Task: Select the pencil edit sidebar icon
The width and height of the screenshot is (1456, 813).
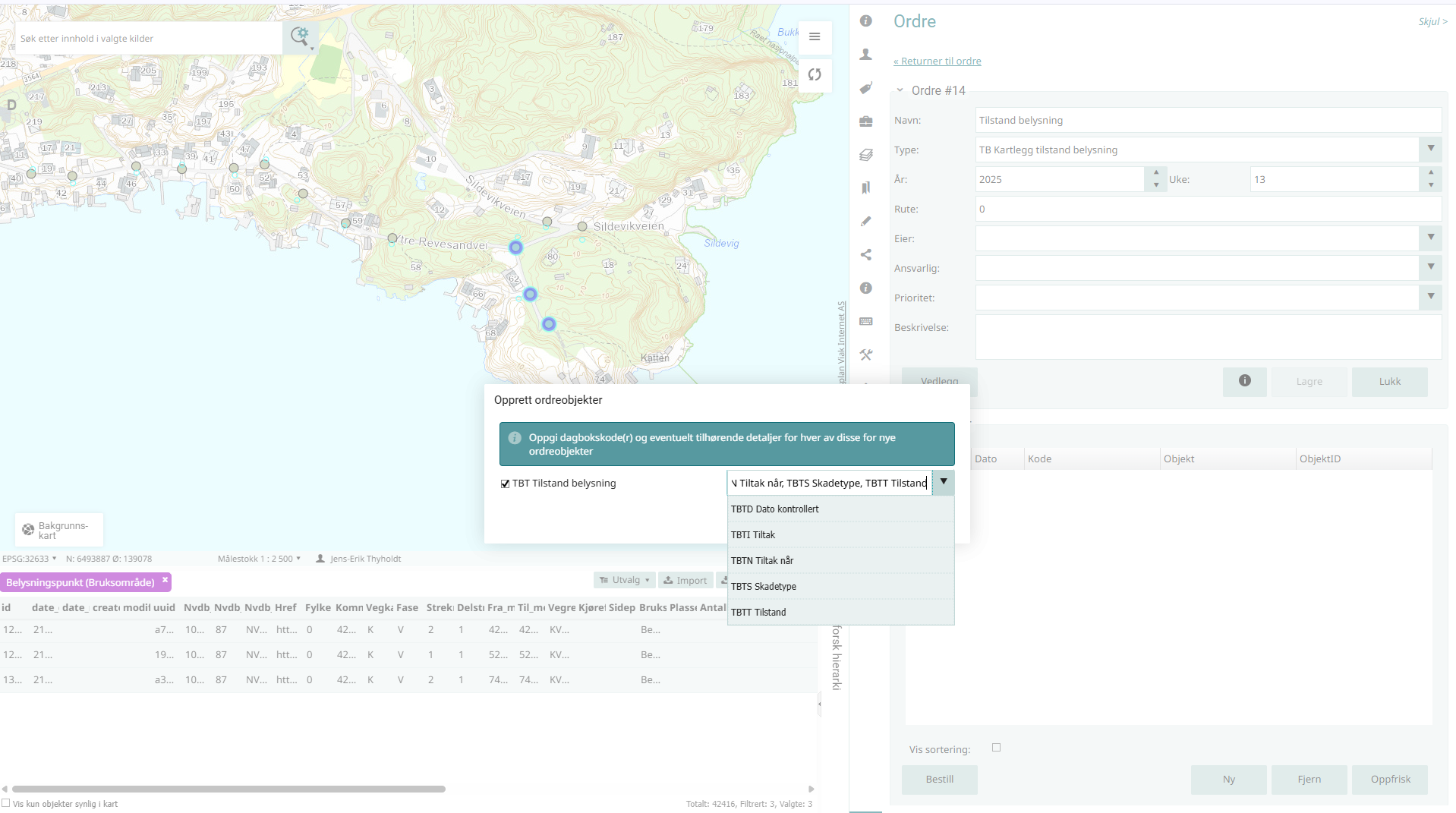Action: (865, 222)
